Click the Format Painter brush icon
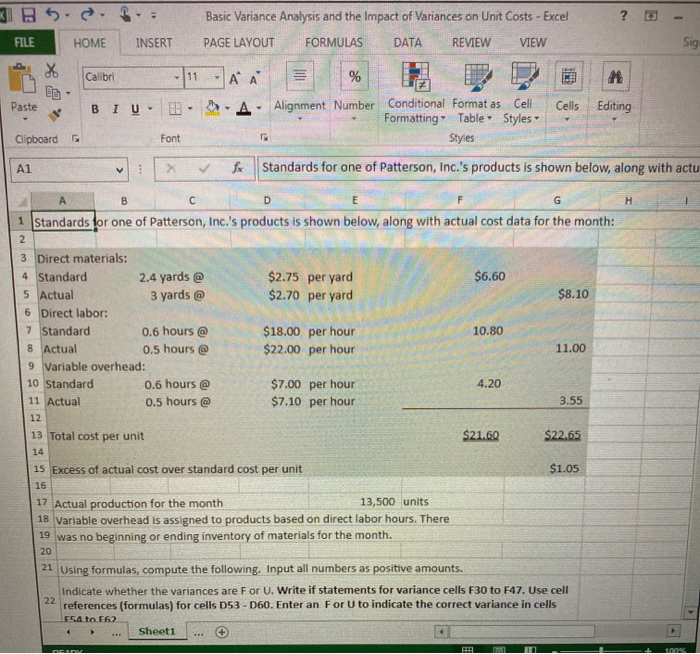The height and width of the screenshot is (654, 700). (x=54, y=115)
